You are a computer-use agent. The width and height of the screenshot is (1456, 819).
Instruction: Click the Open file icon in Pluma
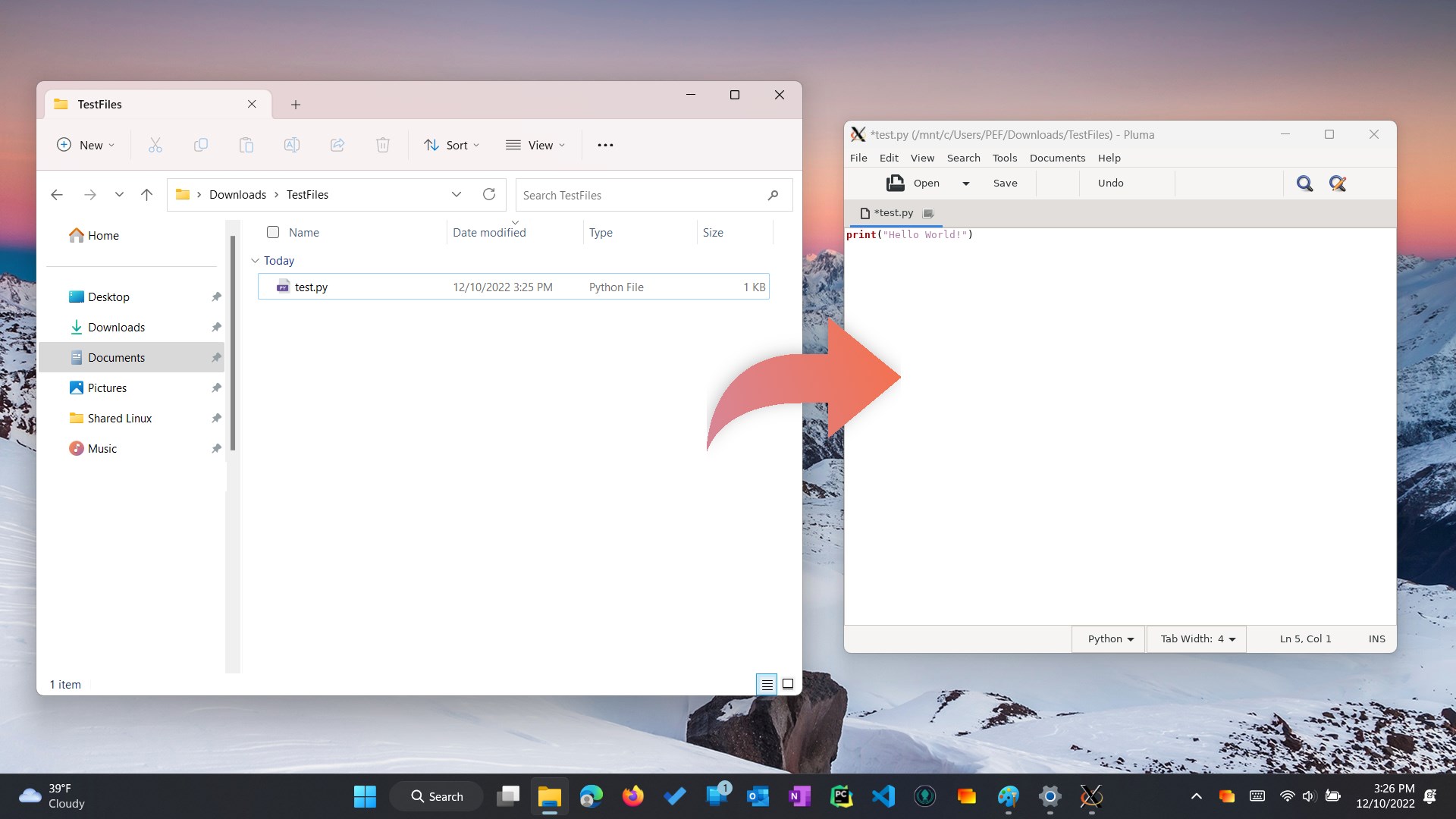(896, 183)
